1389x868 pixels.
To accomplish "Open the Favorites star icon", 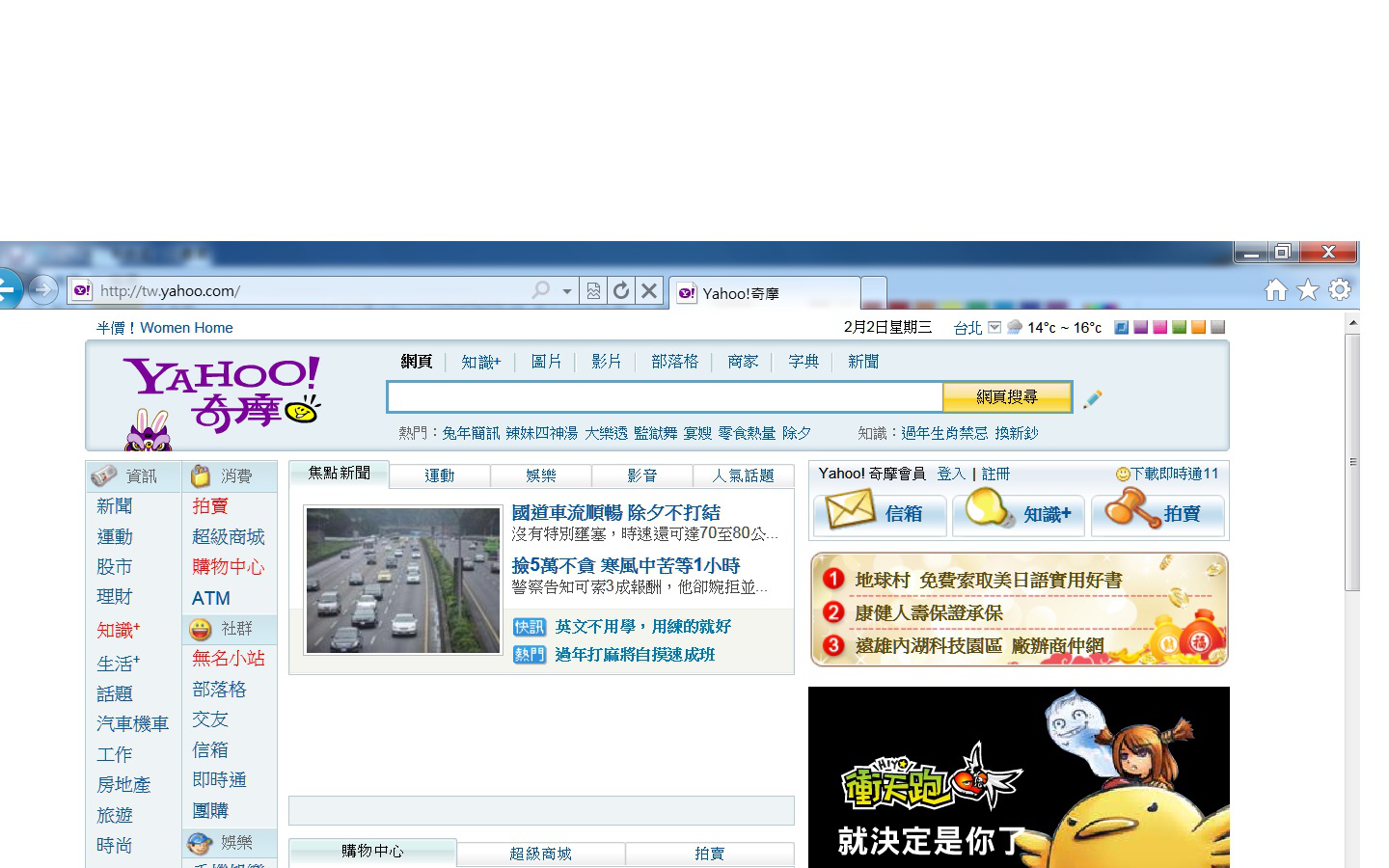I will tap(1308, 289).
